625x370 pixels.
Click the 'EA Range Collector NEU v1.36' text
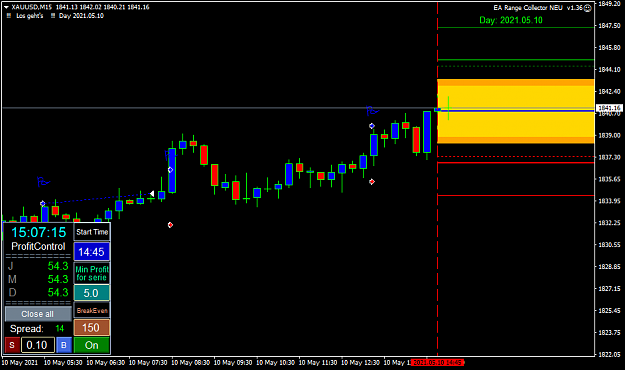538,8
